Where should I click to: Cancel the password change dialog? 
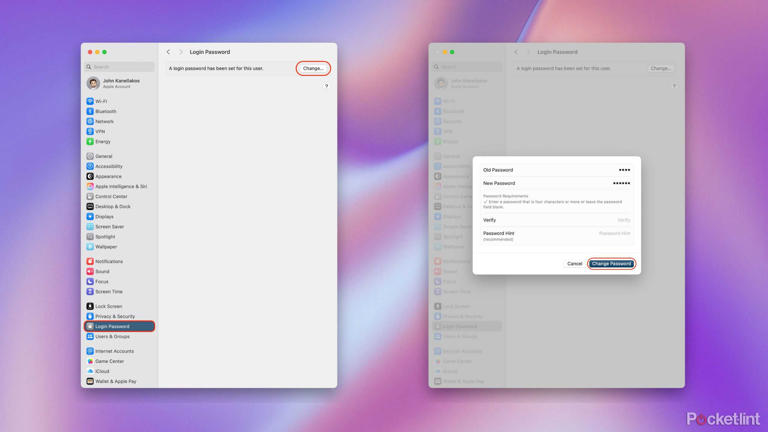coord(574,264)
